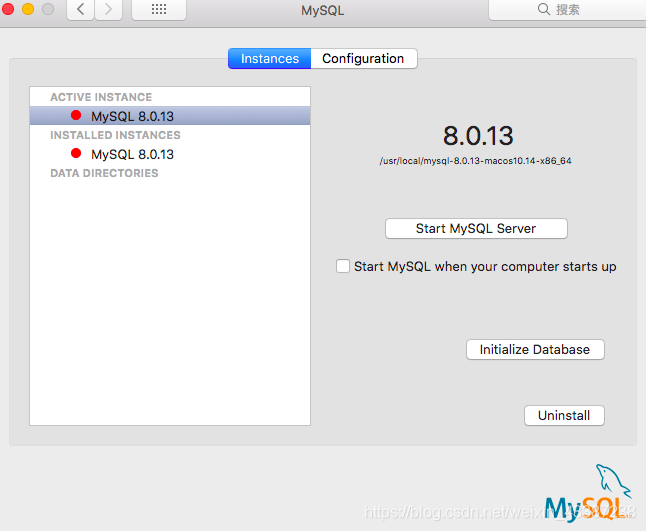Click the ACTIVE INSTANCE header

pos(101,97)
